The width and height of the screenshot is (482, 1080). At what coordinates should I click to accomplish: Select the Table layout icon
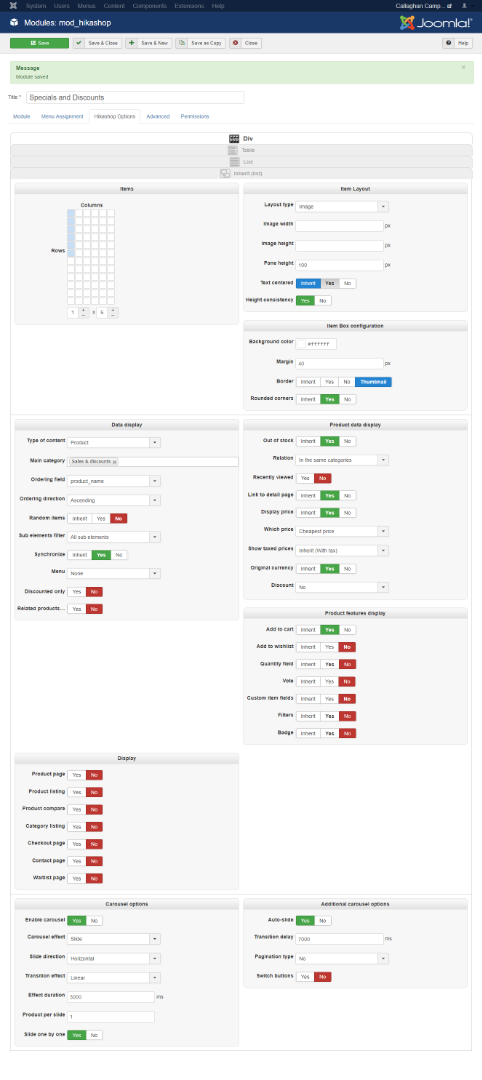coord(232,149)
